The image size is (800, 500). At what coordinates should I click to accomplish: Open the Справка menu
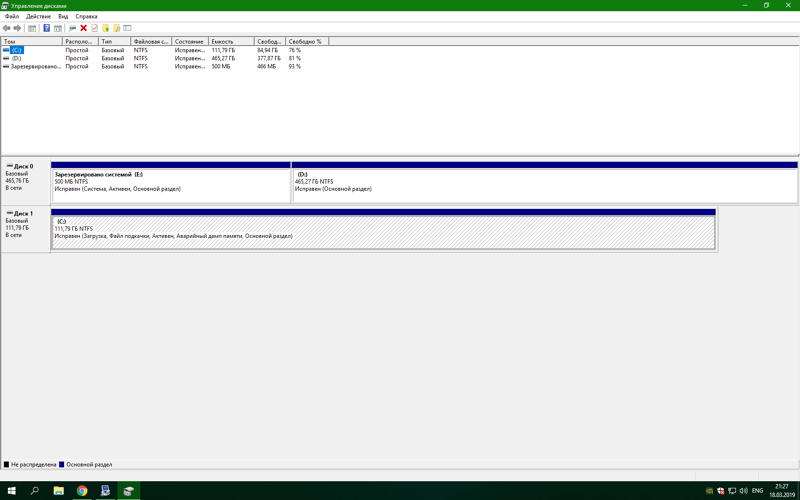tap(86, 17)
